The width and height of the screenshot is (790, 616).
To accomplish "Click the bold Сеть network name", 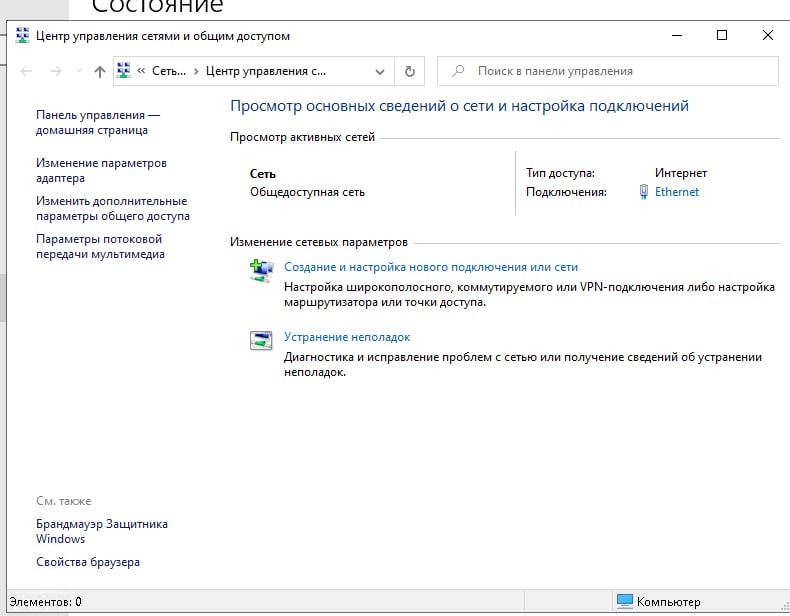I will pos(262,174).
